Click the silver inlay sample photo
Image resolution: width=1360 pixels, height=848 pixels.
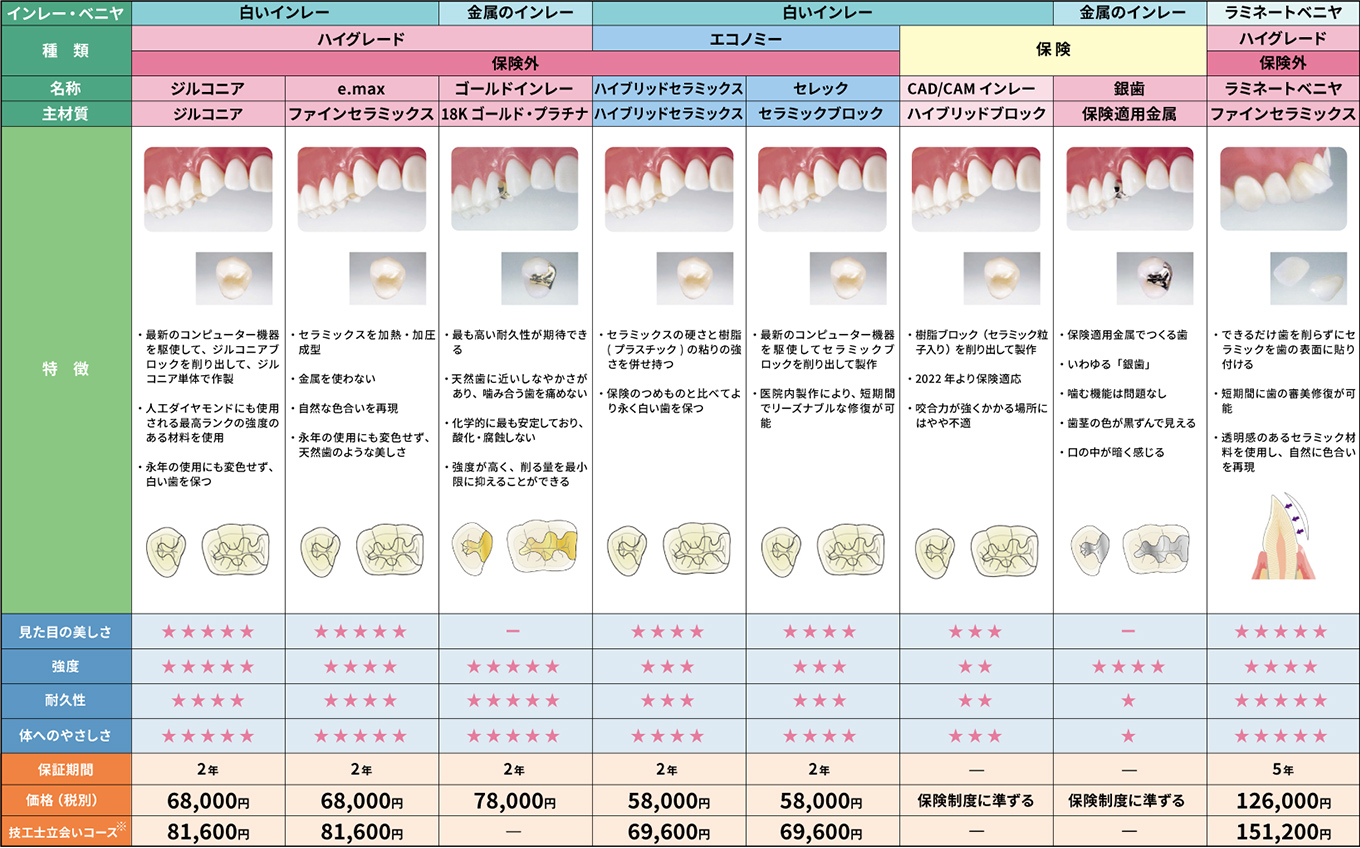(x=1155, y=278)
